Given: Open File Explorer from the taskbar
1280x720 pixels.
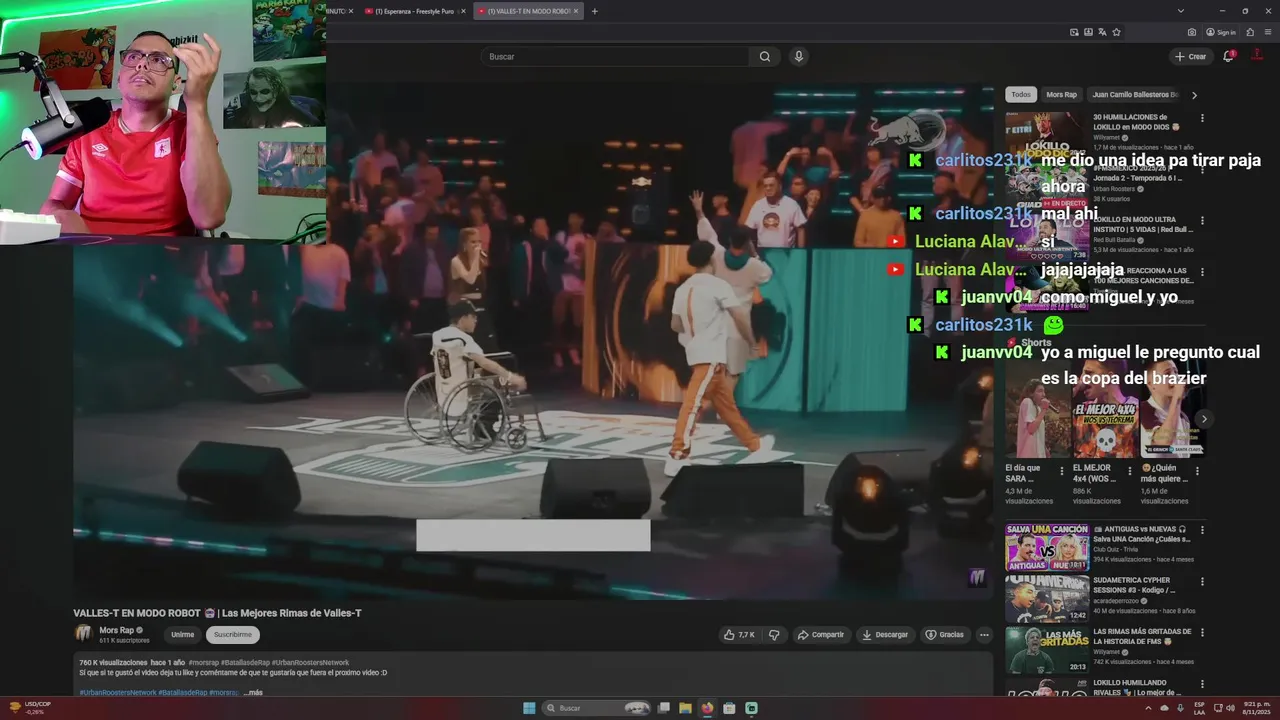Looking at the screenshot, I should (x=685, y=708).
